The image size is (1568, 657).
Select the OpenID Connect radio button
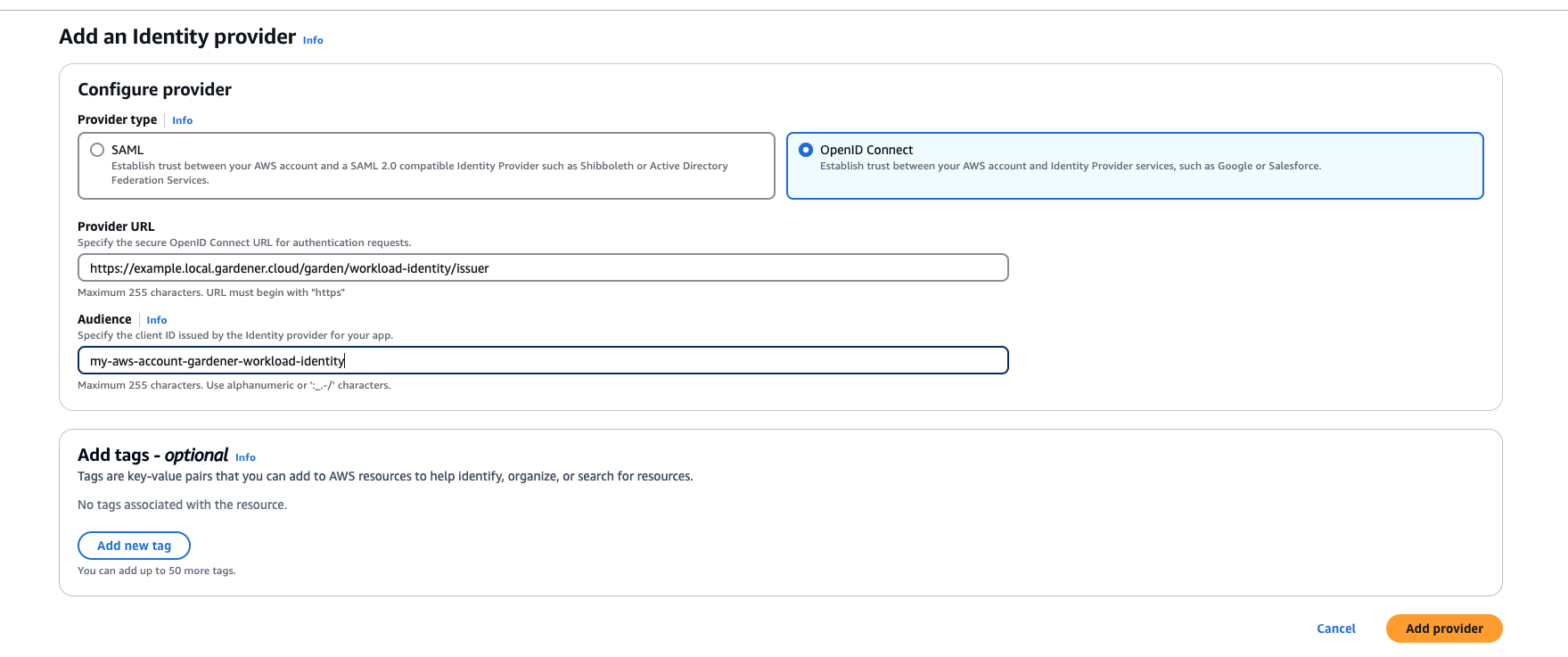point(806,150)
